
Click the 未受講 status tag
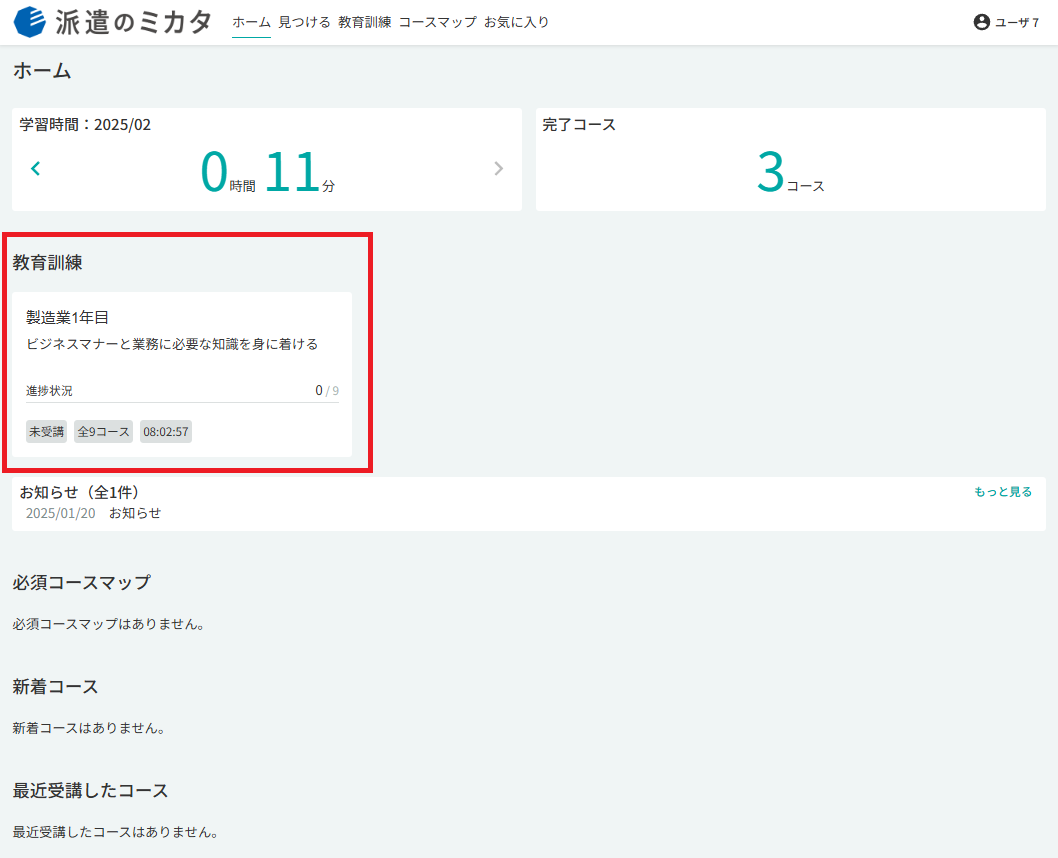click(47, 432)
